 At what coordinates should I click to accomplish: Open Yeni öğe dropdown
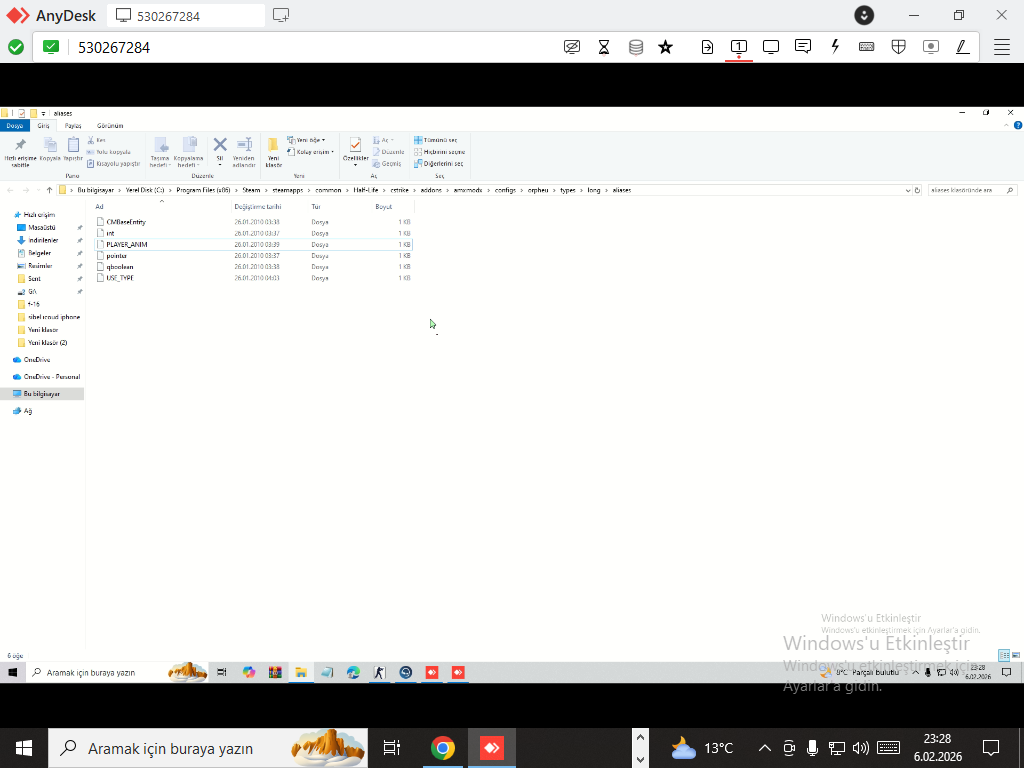tap(306, 140)
